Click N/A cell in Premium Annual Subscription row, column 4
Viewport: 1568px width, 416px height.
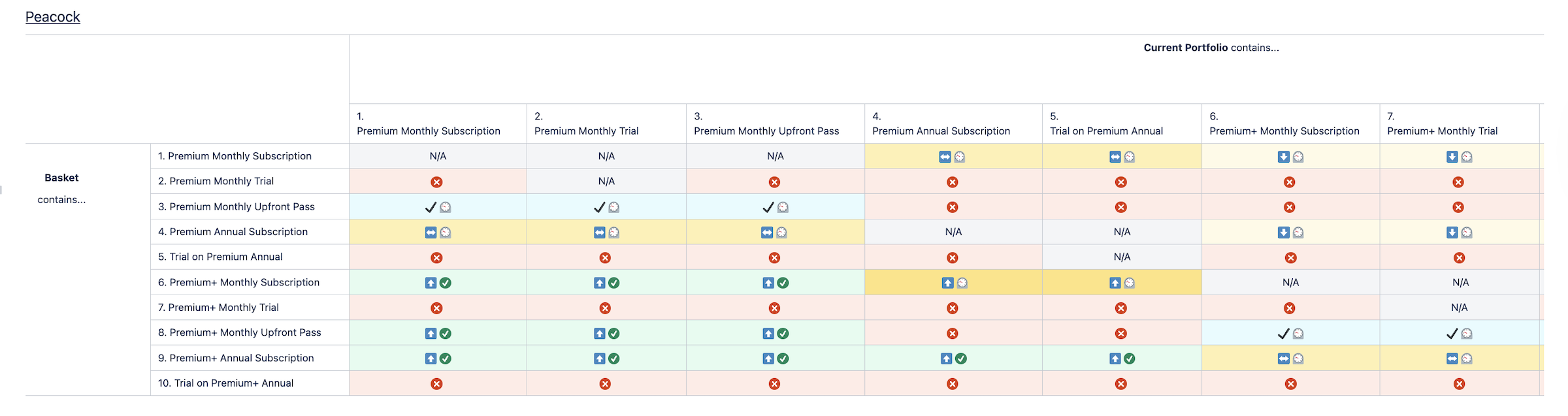(953, 232)
